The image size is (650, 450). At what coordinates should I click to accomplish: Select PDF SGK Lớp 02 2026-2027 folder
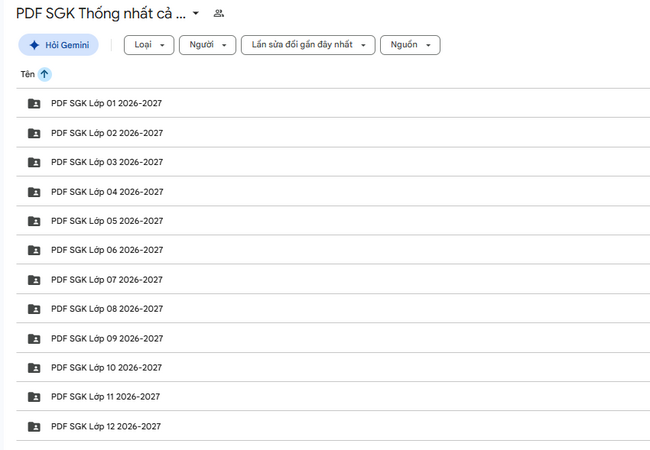(x=333, y=133)
